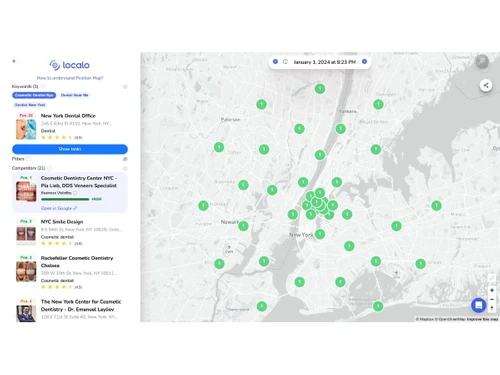500x375 pixels.
Task: Click the 'New York Dental Office' business name
Action: [x=68, y=116]
